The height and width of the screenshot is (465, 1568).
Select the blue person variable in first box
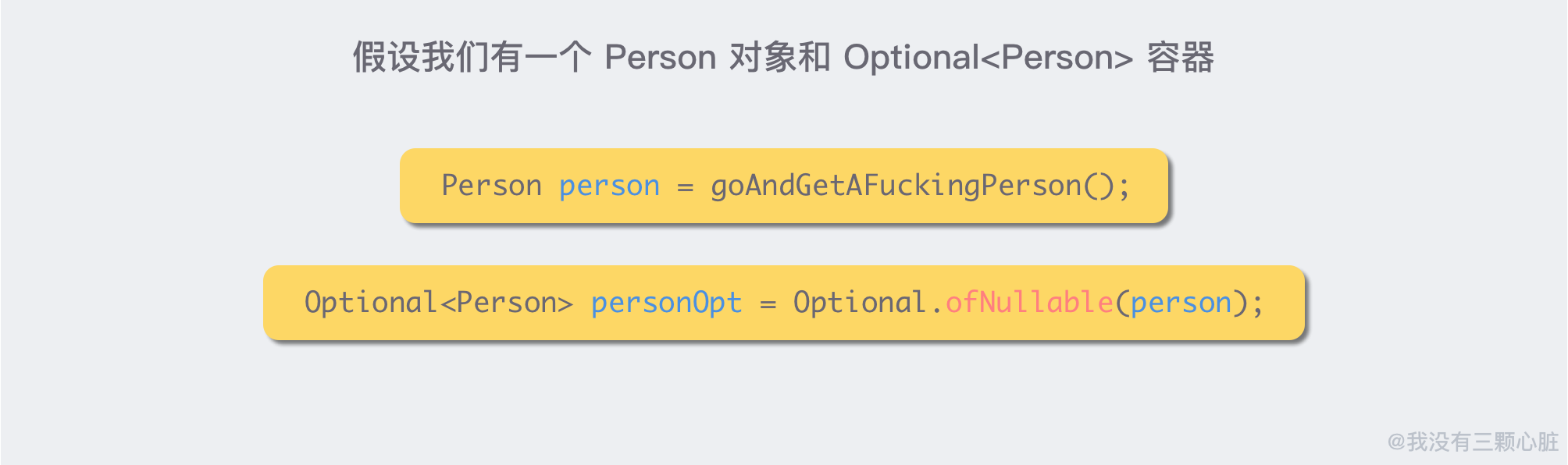coord(610,187)
